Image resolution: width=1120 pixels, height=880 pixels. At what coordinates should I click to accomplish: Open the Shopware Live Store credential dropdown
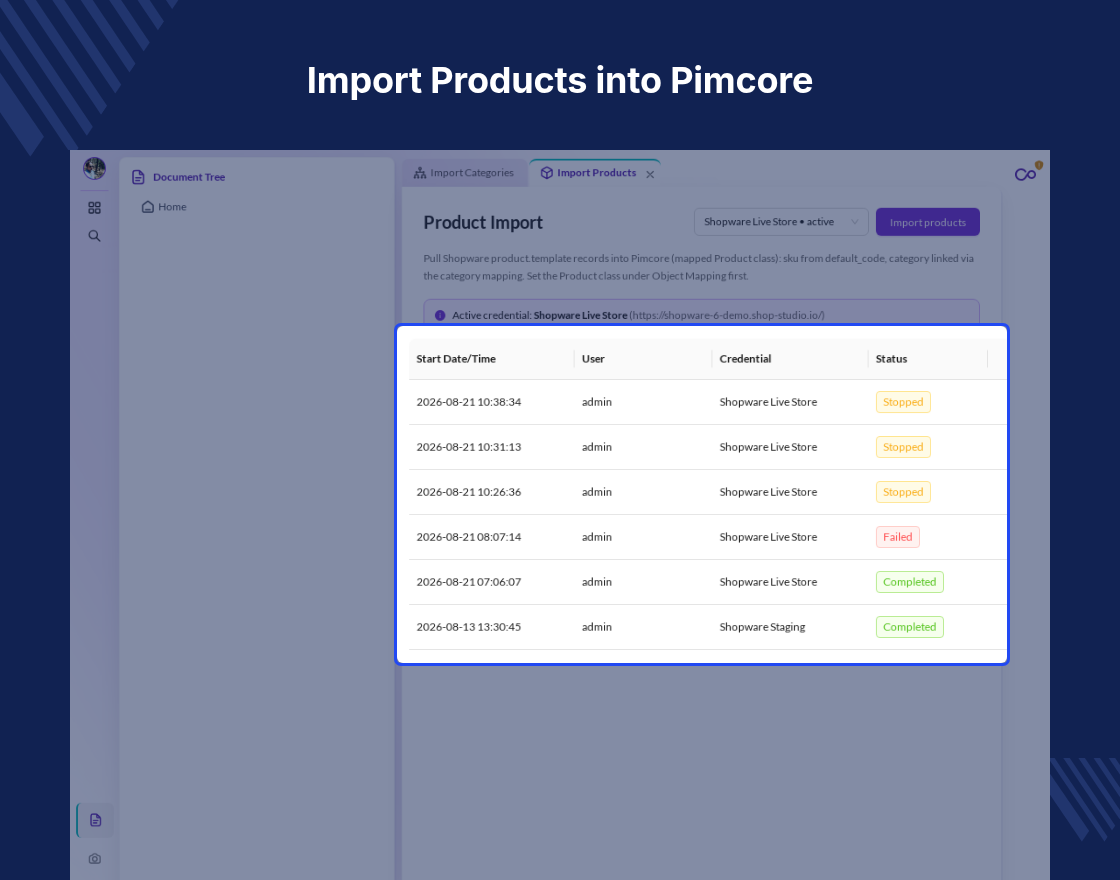(781, 222)
